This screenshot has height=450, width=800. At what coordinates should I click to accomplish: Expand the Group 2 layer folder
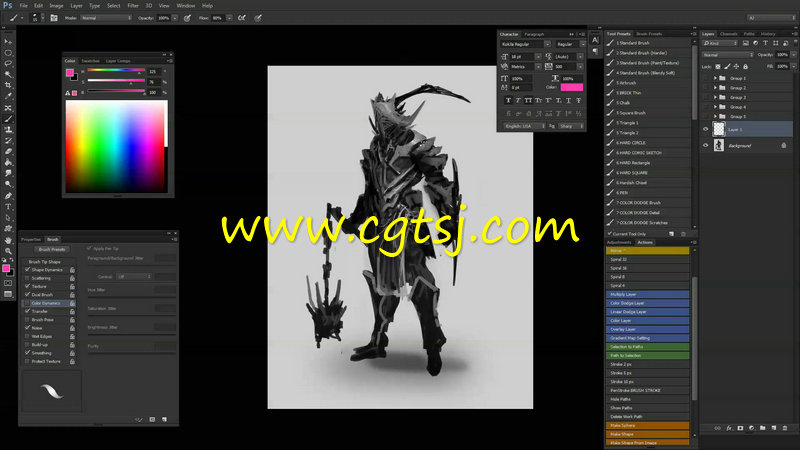coord(715,88)
